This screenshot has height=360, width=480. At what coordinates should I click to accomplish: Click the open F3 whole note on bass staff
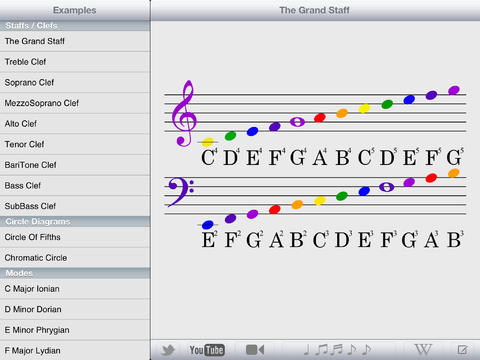point(386,187)
